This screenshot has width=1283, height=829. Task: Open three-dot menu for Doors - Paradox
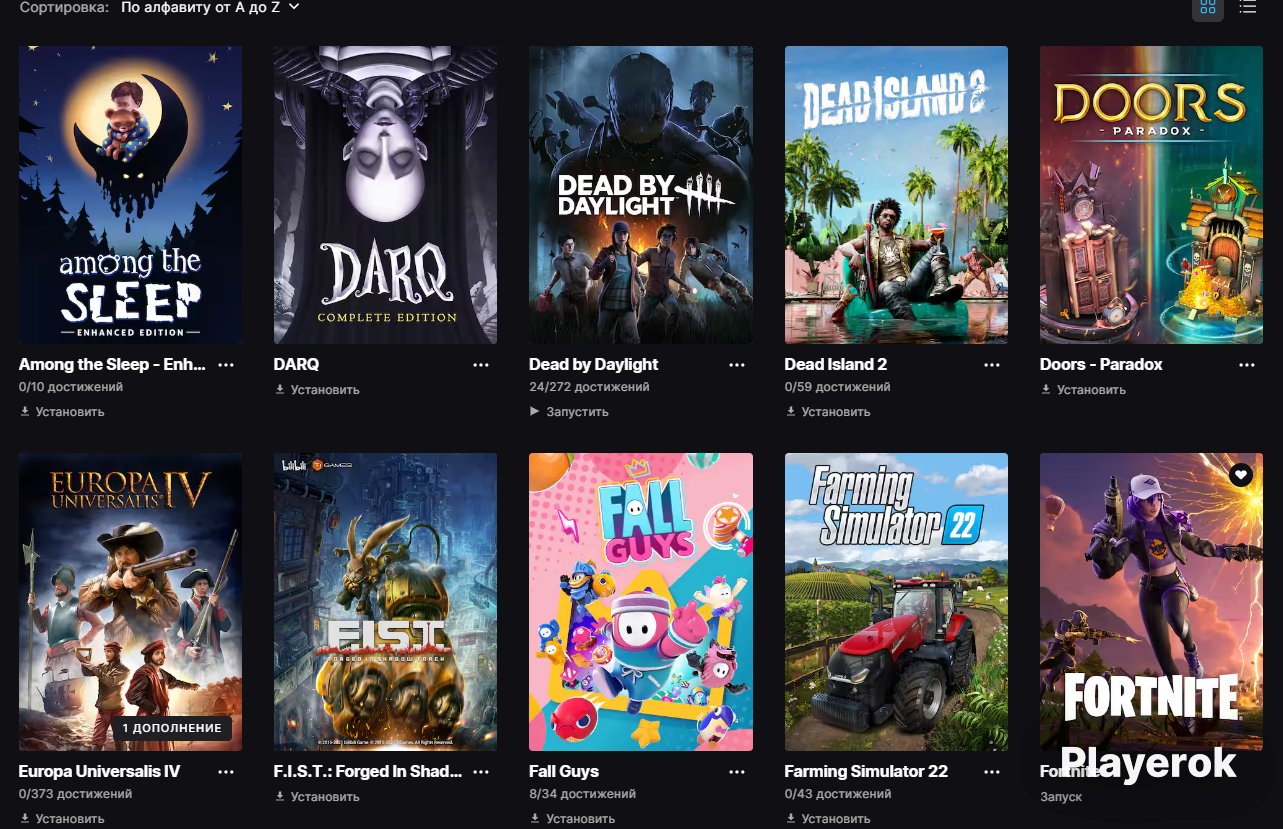click(1247, 365)
